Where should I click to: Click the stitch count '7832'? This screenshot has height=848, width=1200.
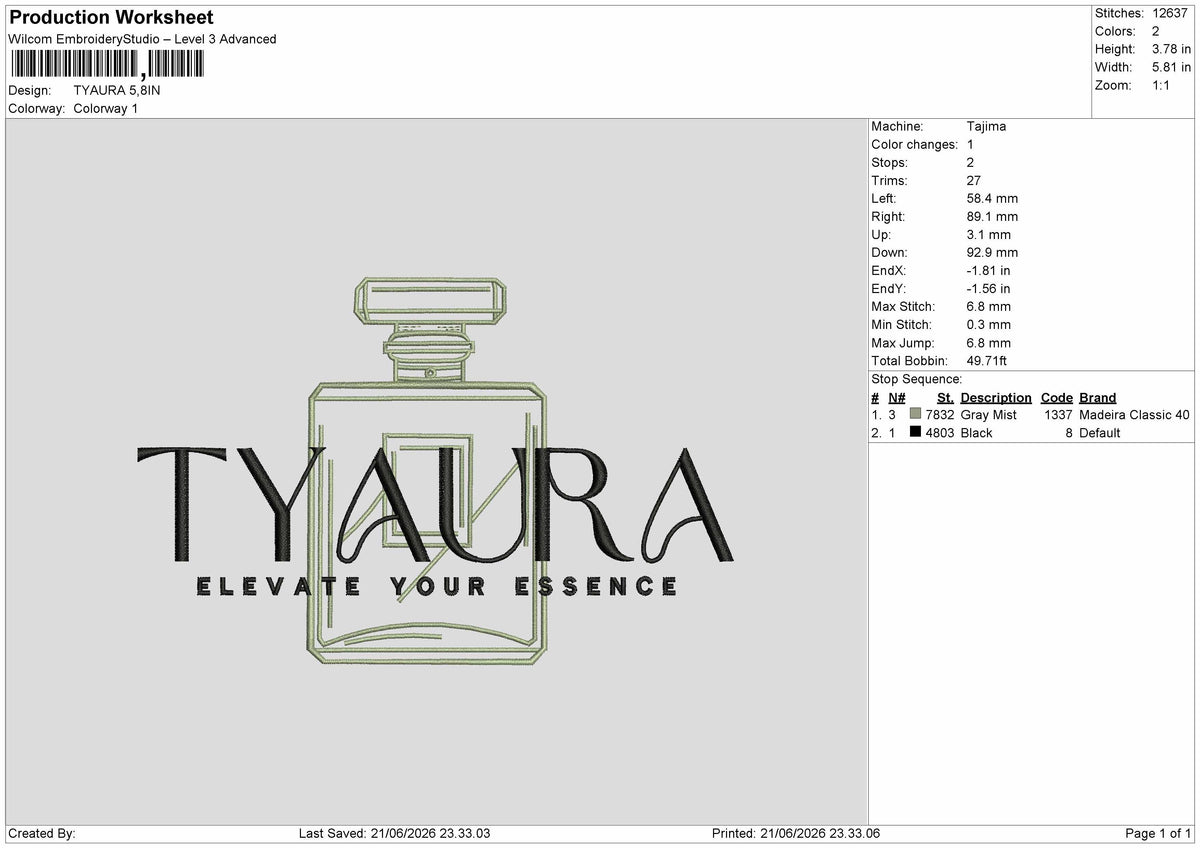pos(940,414)
